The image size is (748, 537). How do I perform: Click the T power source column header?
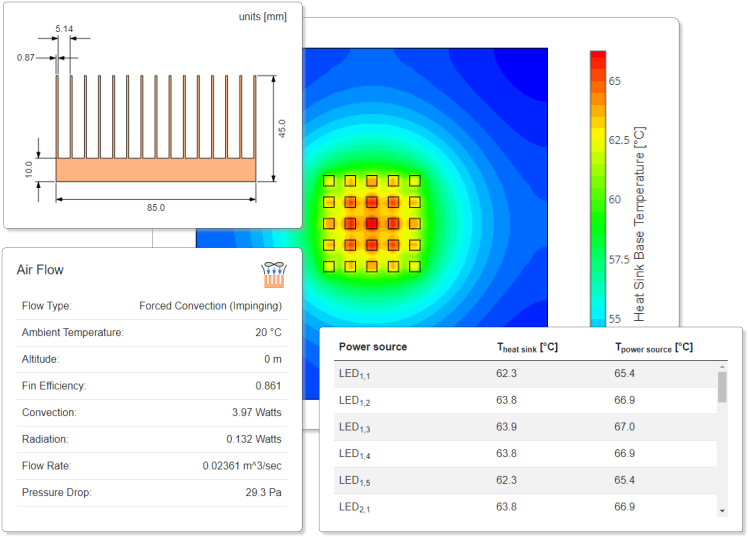pos(652,348)
